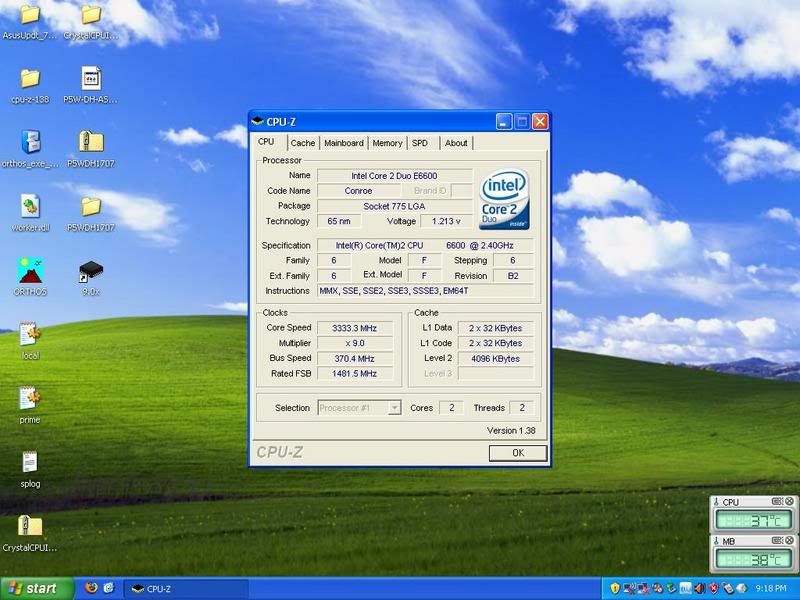
Task: Open the CrystalCPUID folder at top of desktop
Action: click(x=91, y=15)
